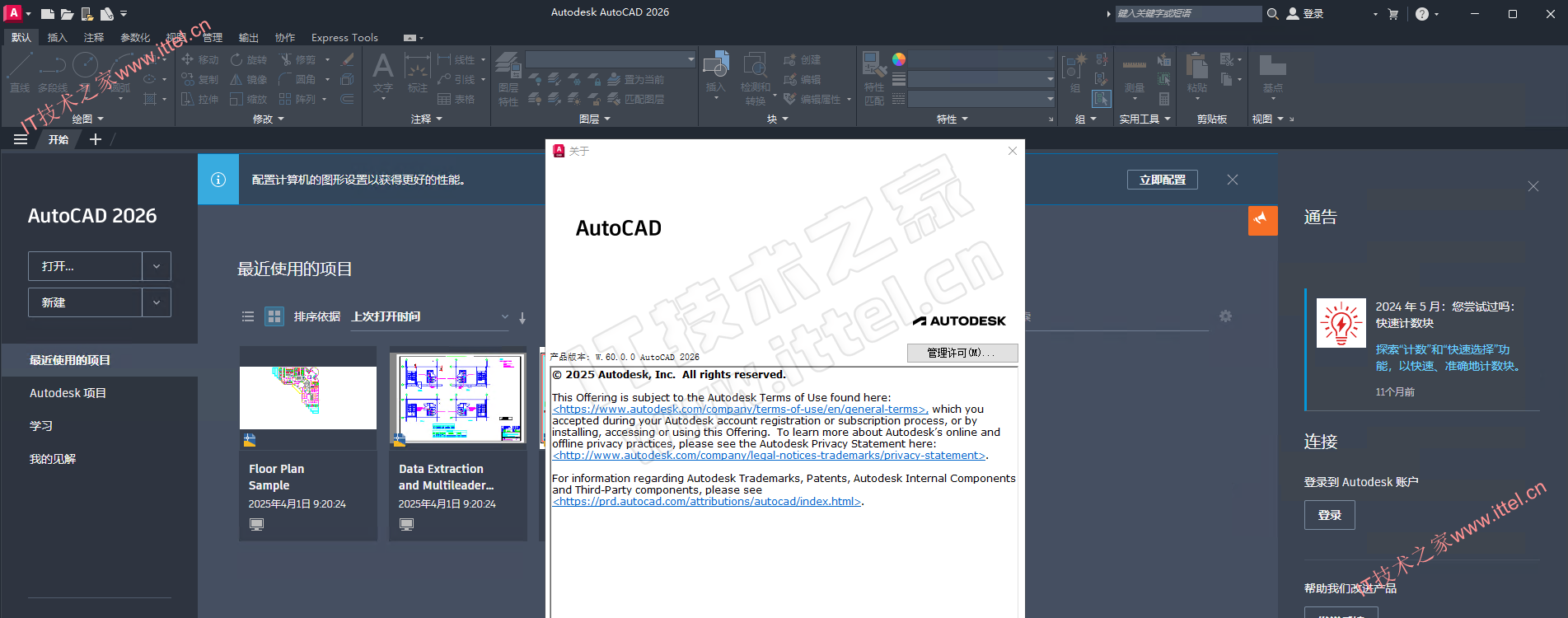1568x618 pixels.
Task: Select the Start (开始) file tab
Action: pyautogui.click(x=59, y=139)
